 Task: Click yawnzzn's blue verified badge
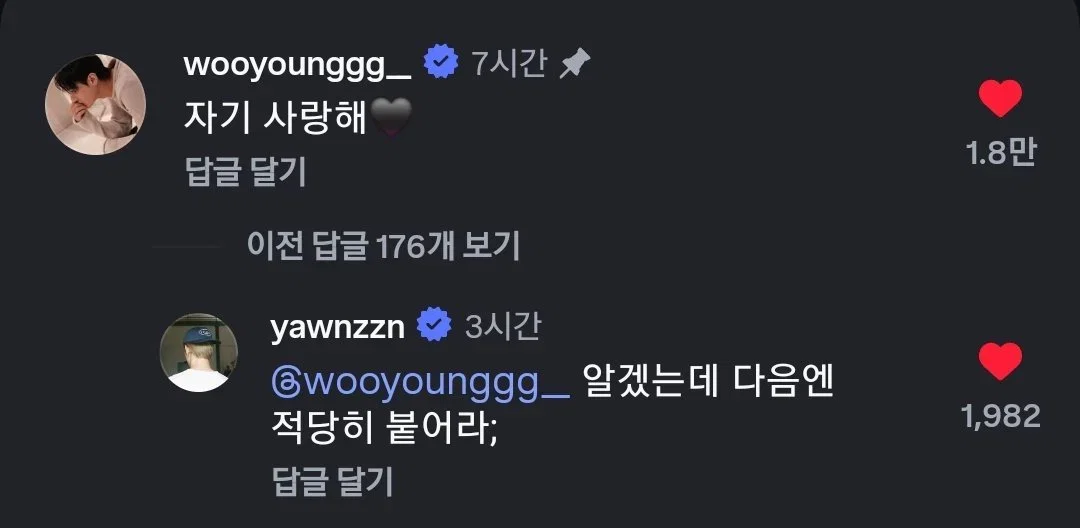435,326
